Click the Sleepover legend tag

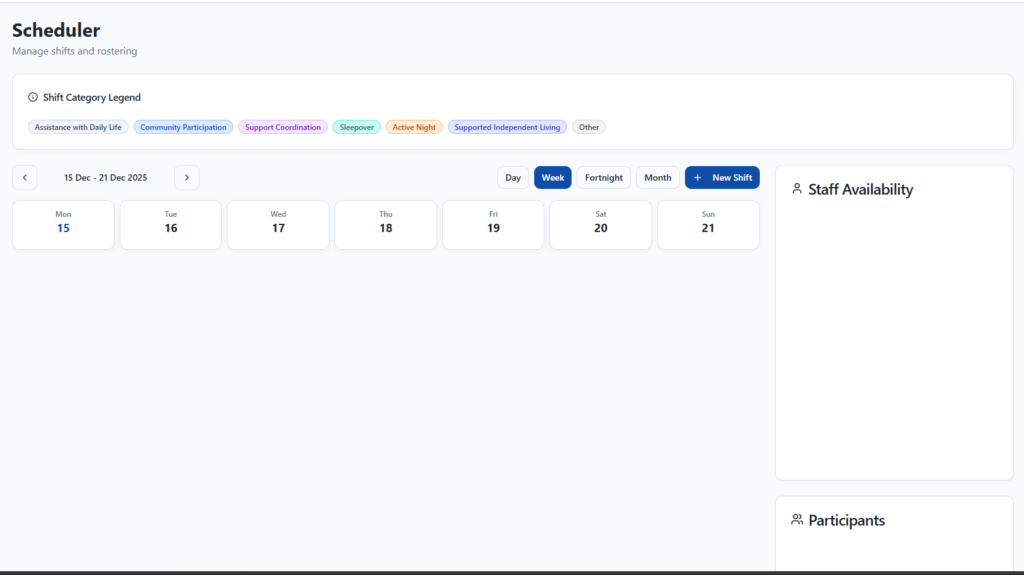coord(357,128)
